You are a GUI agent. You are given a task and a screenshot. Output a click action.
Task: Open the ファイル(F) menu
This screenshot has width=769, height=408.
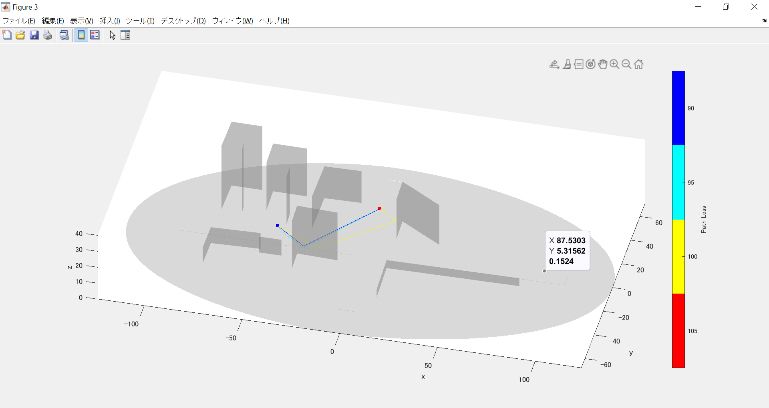(18, 20)
